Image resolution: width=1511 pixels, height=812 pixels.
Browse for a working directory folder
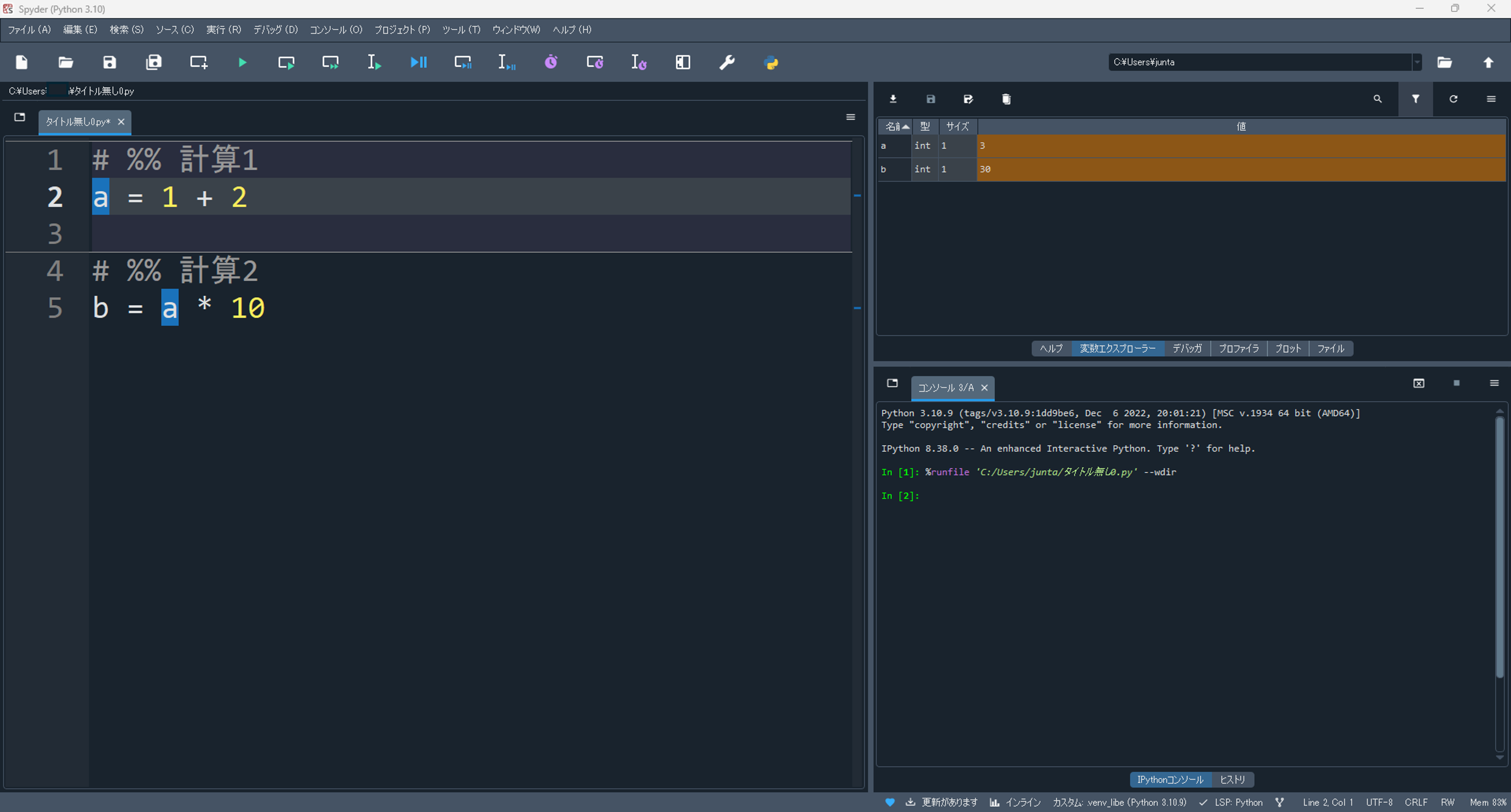point(1444,62)
